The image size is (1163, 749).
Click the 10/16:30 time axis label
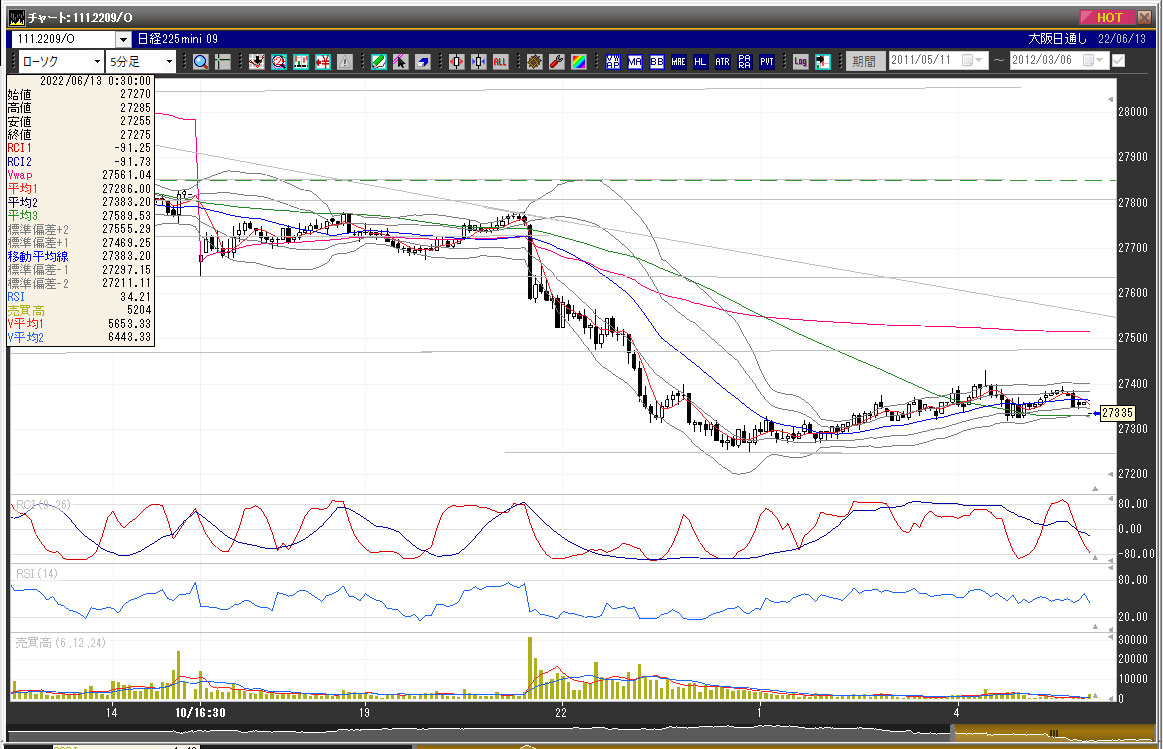(x=200, y=713)
